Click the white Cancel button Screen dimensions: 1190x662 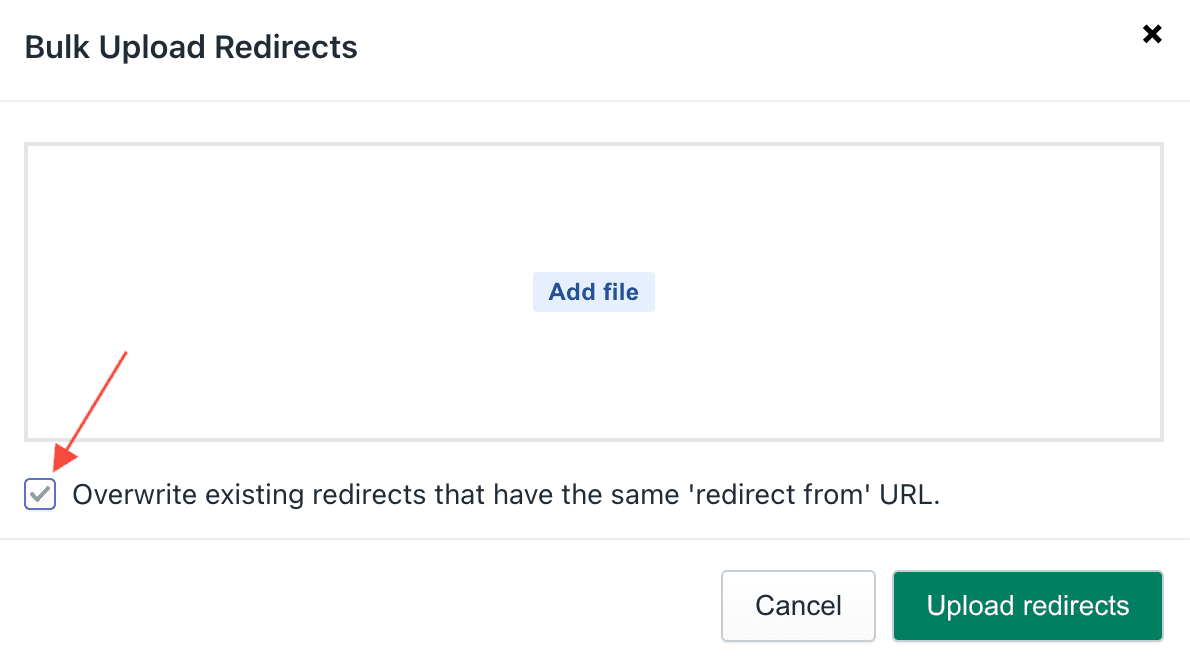point(798,606)
